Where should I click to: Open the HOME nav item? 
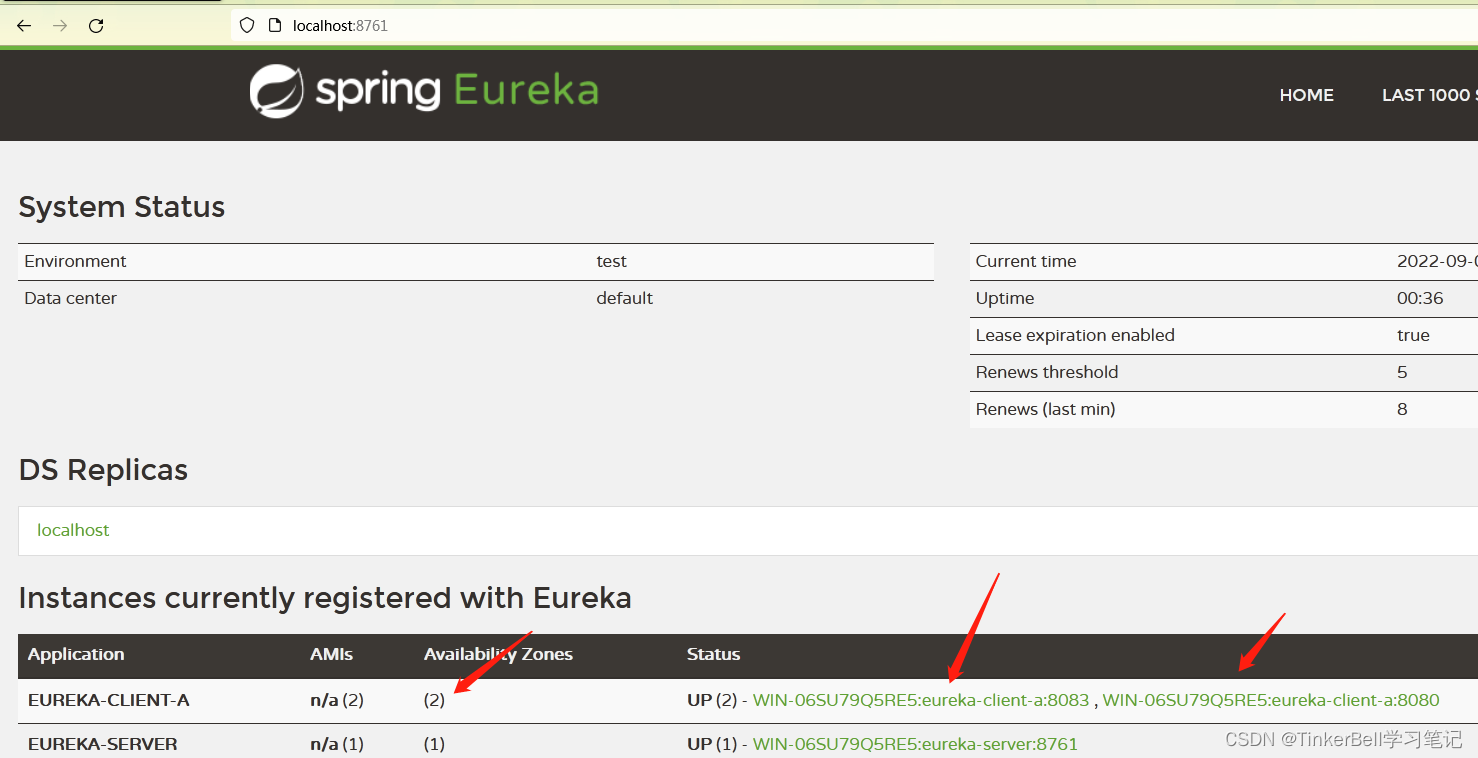[x=1306, y=95]
